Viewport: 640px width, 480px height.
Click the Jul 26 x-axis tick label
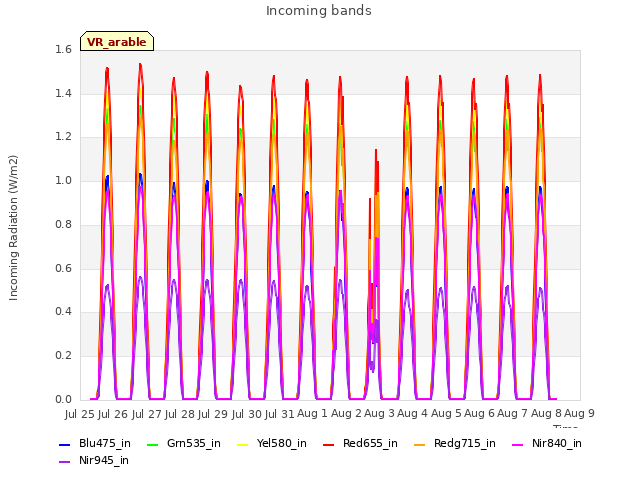pyautogui.click(x=113, y=414)
